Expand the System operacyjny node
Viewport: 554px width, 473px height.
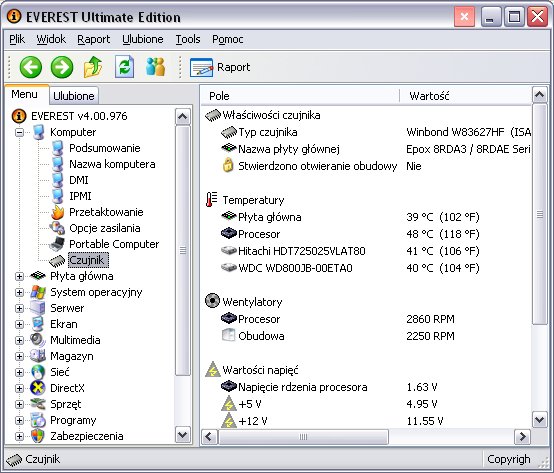pos(19,292)
